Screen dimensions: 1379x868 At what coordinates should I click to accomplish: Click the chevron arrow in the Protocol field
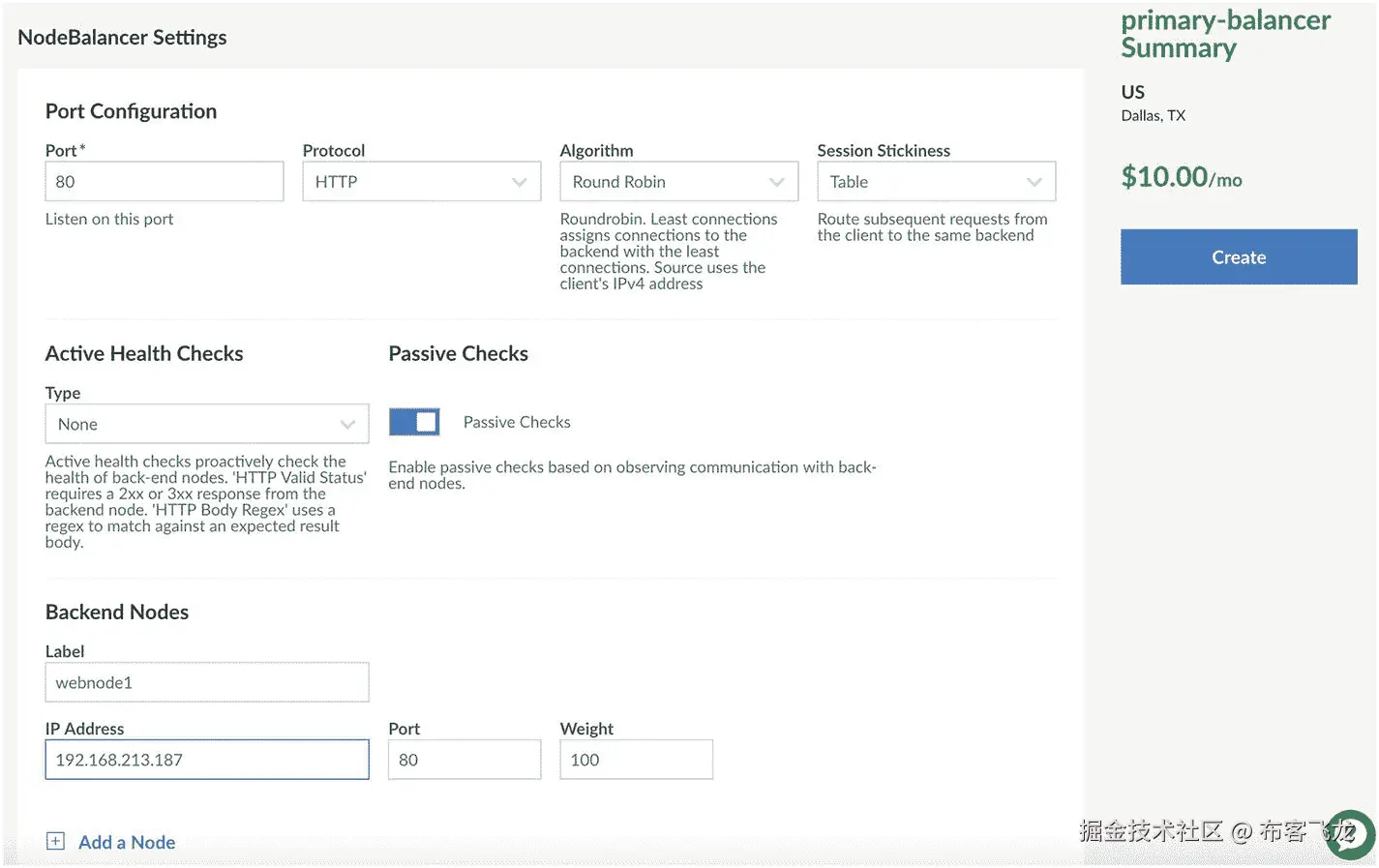pyautogui.click(x=520, y=182)
